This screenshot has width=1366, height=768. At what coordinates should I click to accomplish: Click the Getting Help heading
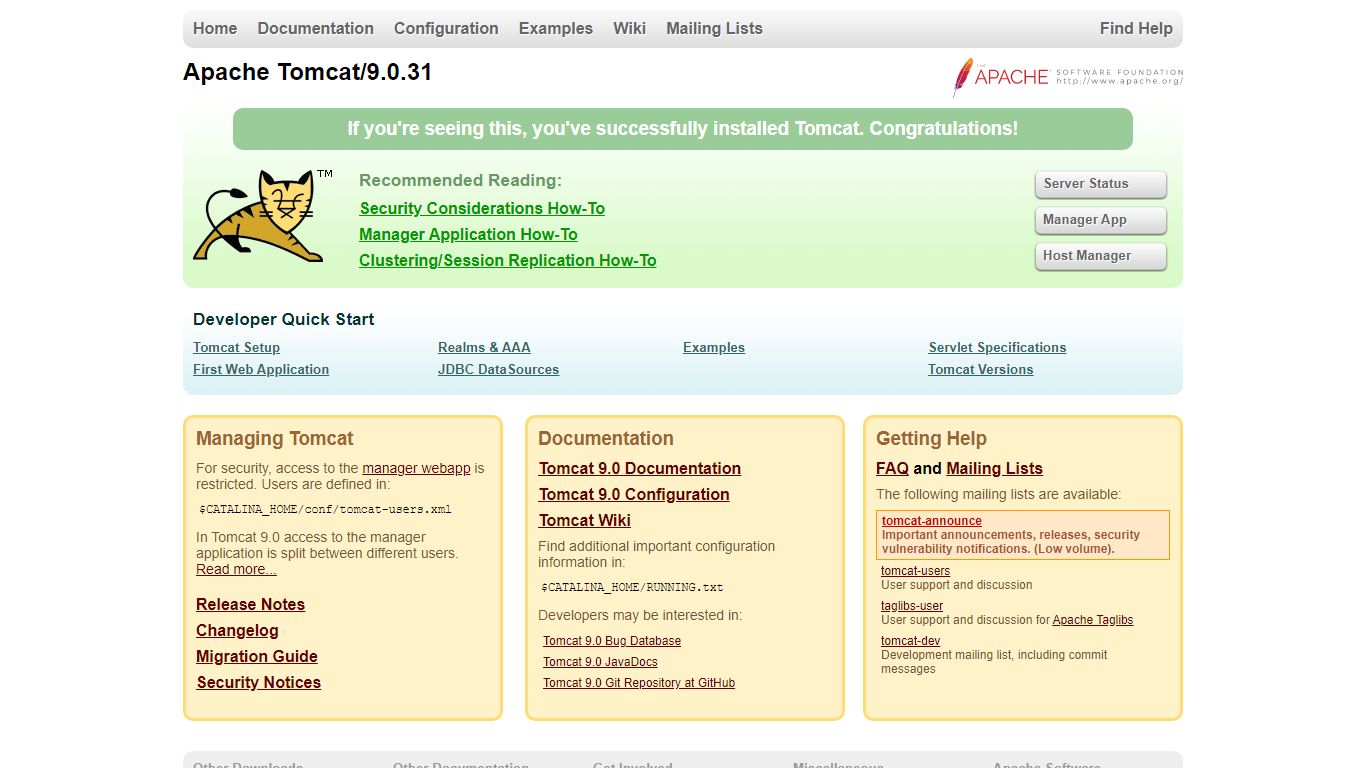[931, 438]
